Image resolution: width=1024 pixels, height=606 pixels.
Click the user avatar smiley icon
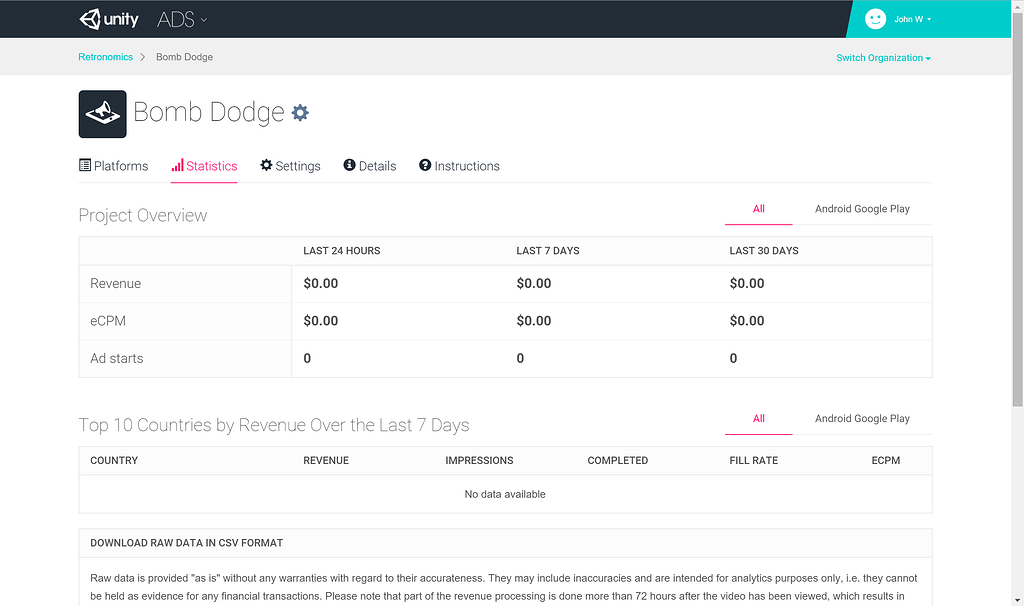[x=875, y=19]
